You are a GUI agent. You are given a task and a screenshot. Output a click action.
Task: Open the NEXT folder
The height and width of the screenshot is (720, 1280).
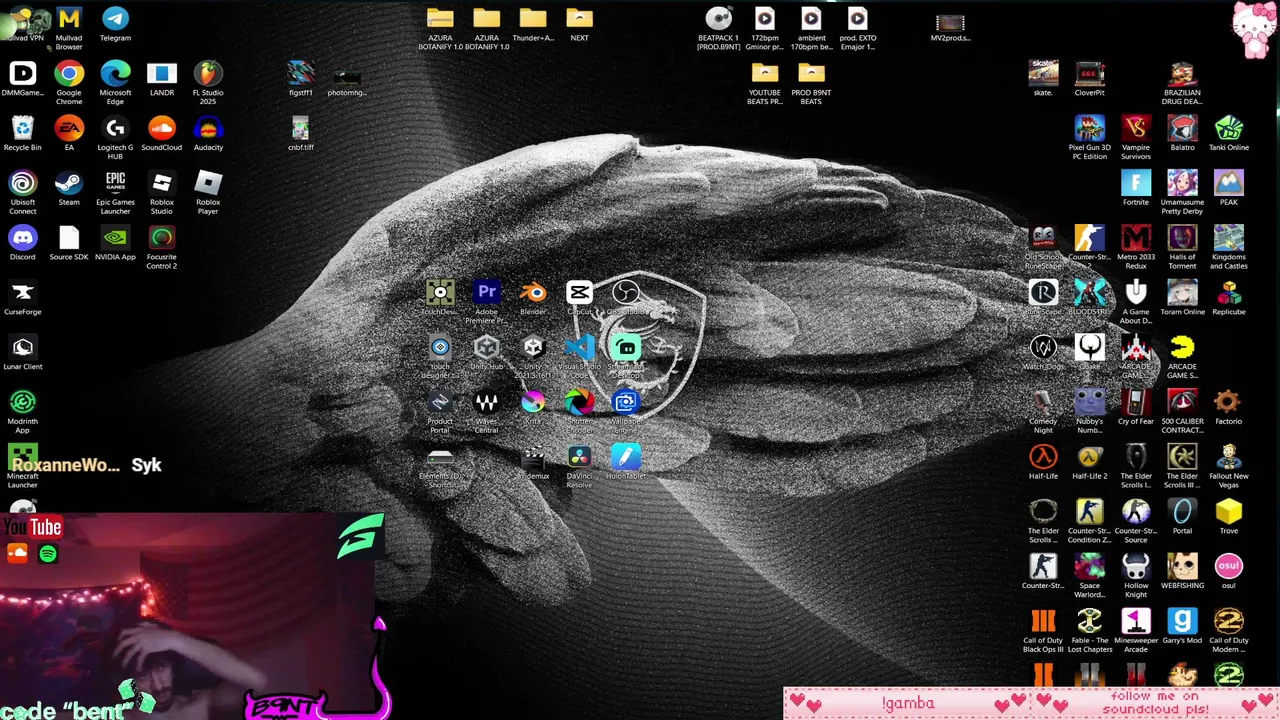pos(579,19)
